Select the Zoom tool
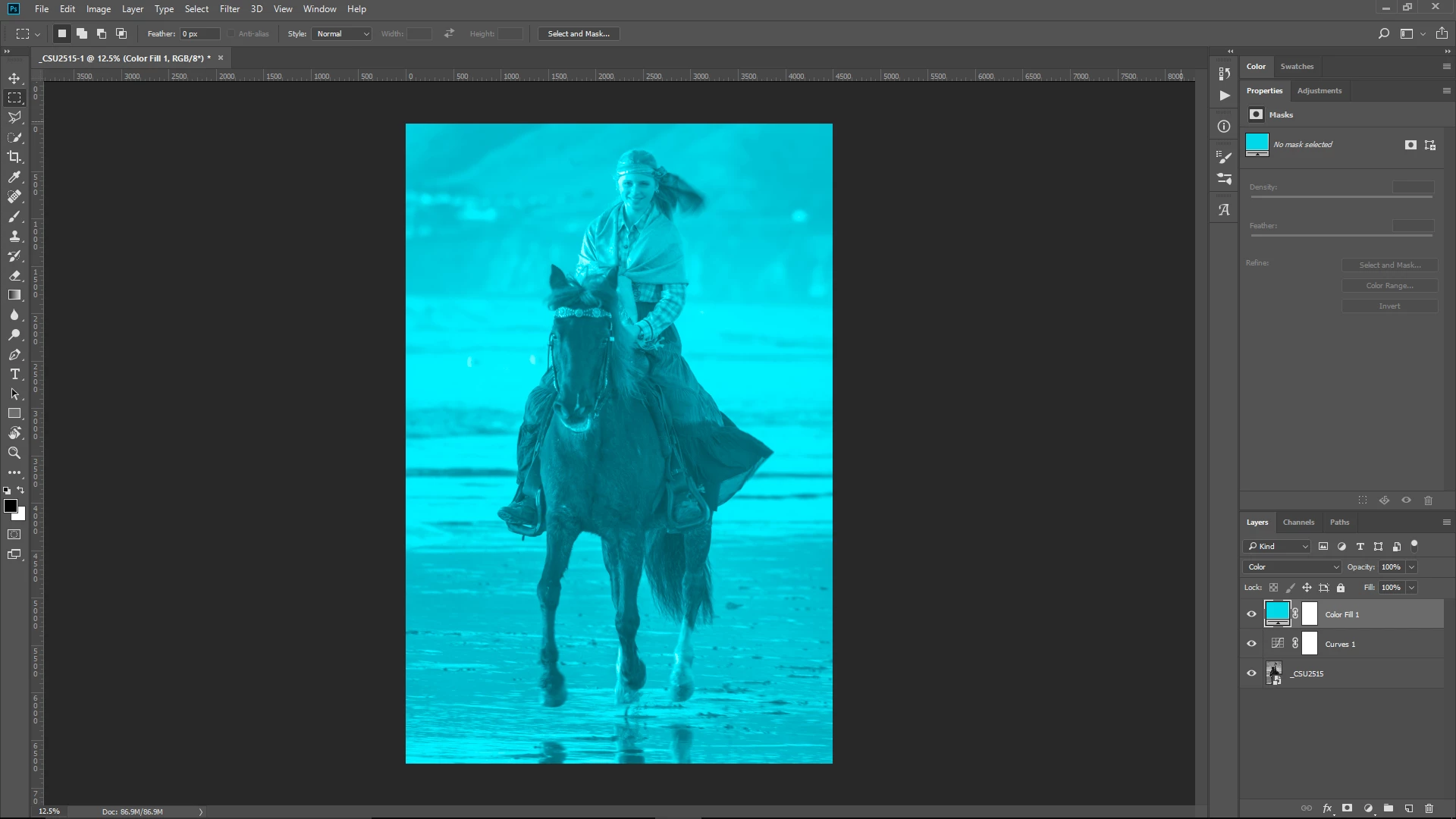Viewport: 1456px width, 819px height. [x=14, y=453]
